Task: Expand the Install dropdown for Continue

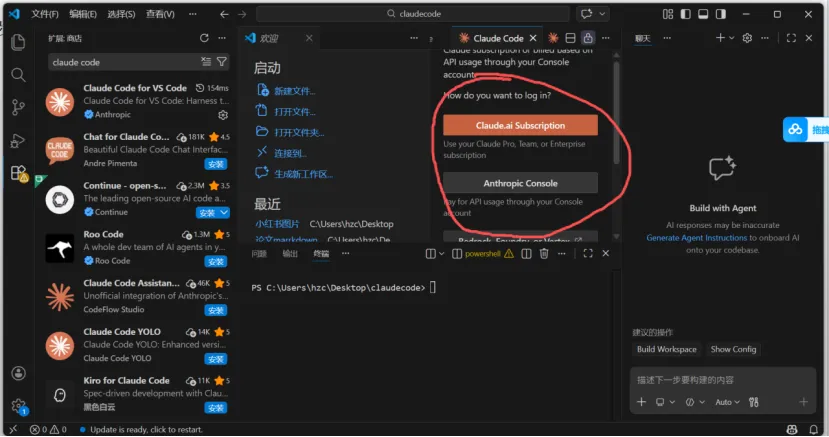Action: 224,212
